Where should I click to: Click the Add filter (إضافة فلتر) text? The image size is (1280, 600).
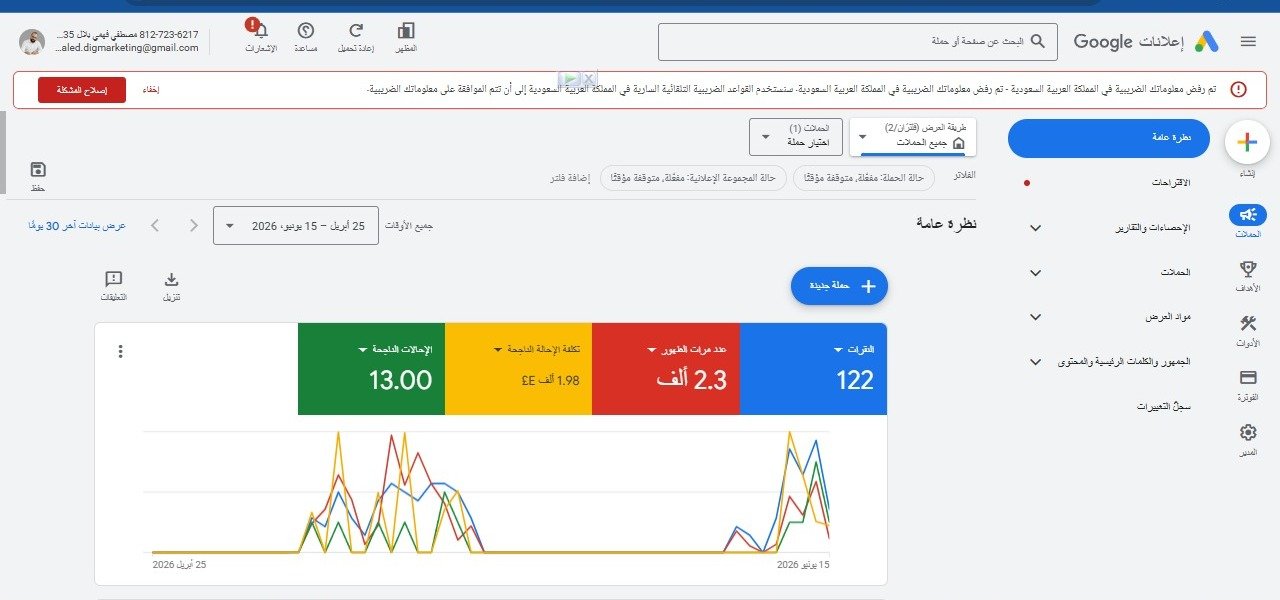coord(570,178)
